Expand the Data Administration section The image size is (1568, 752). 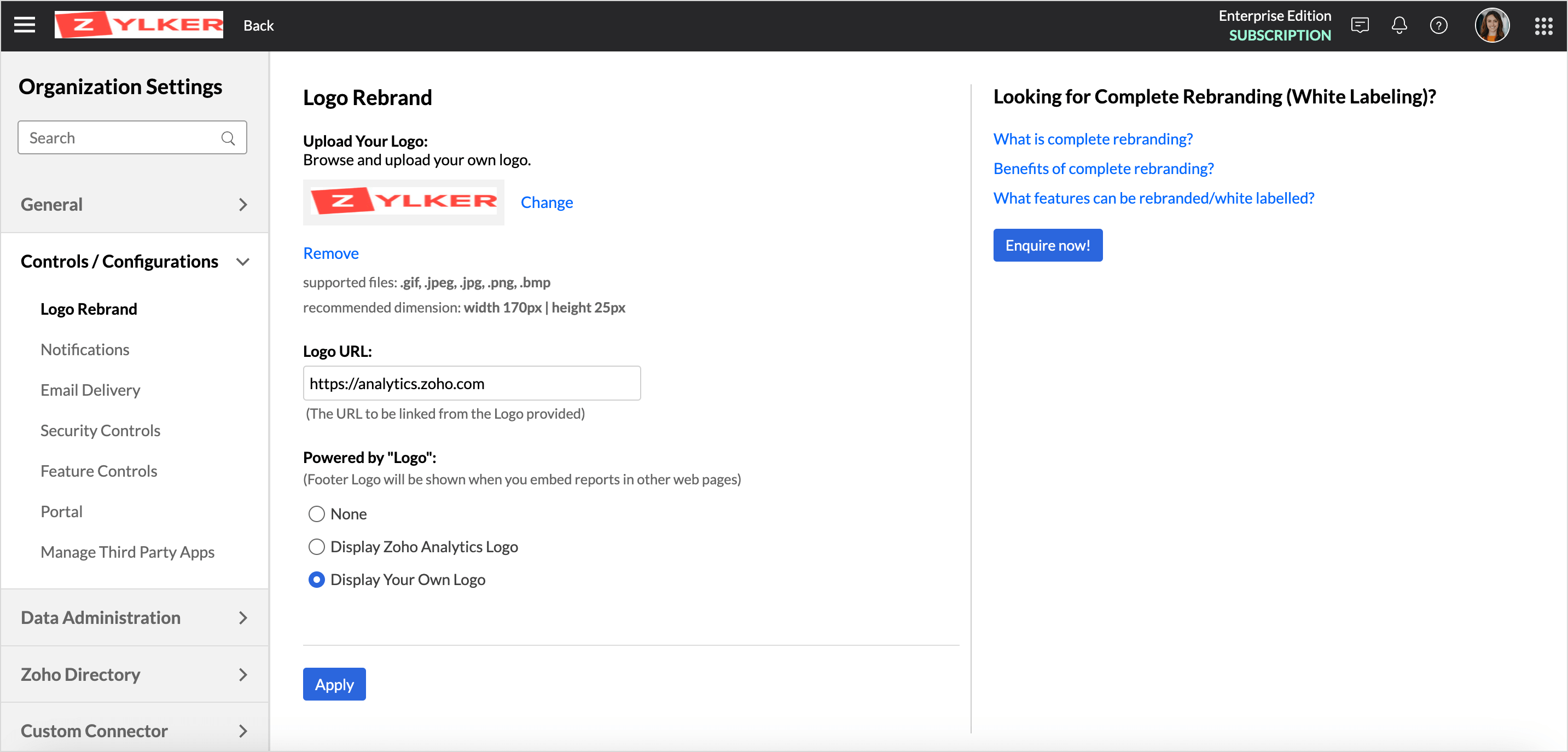tap(135, 617)
